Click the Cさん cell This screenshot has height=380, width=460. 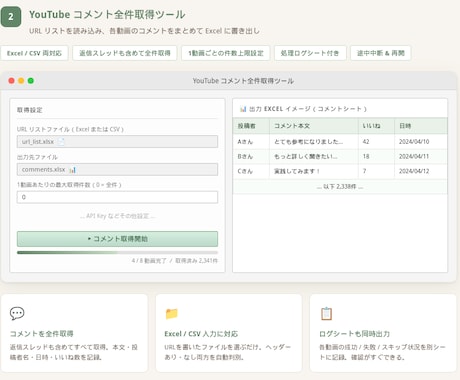(251, 171)
